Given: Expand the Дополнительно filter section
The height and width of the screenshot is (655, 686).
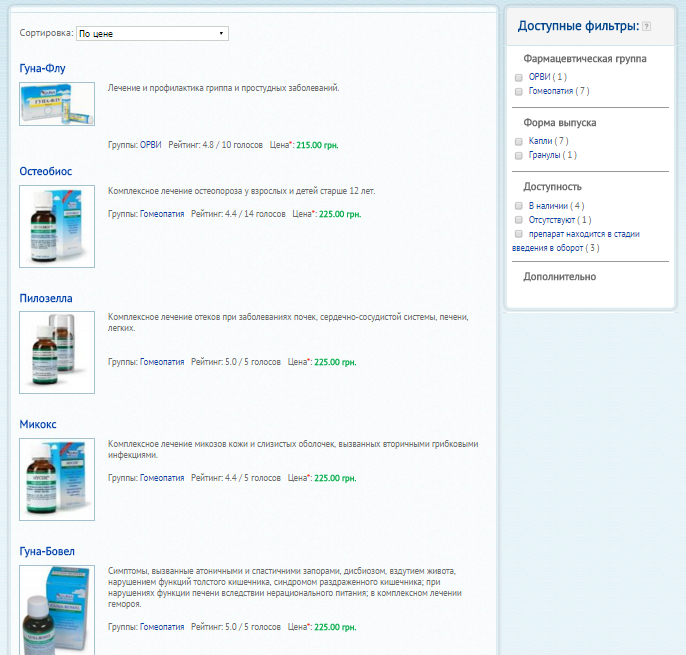Looking at the screenshot, I should click(560, 276).
